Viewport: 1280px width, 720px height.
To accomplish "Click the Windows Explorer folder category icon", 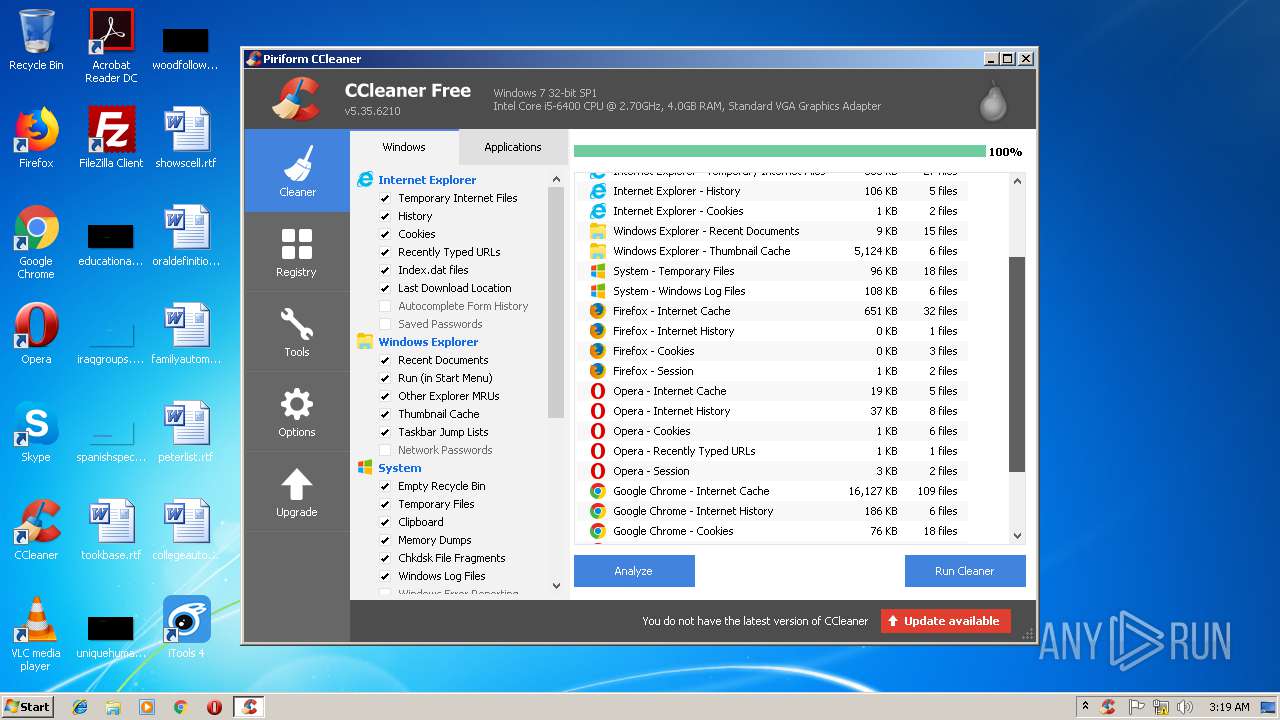I will [365, 342].
